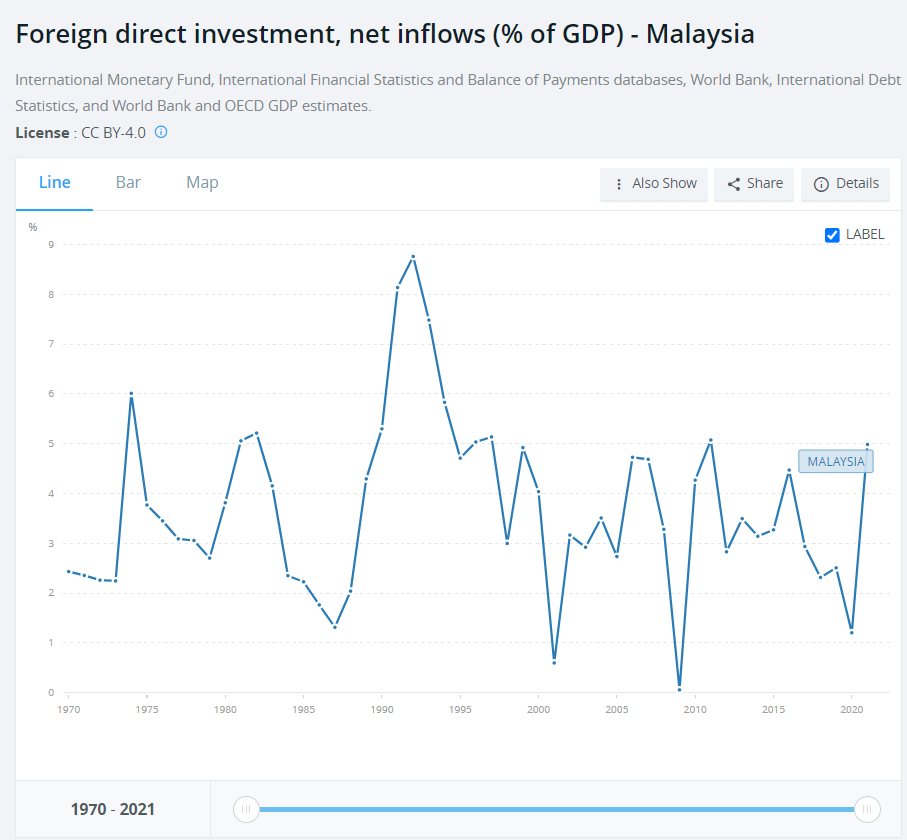907x840 pixels.
Task: Uncheck the LABEL checkbox
Action: click(x=832, y=235)
